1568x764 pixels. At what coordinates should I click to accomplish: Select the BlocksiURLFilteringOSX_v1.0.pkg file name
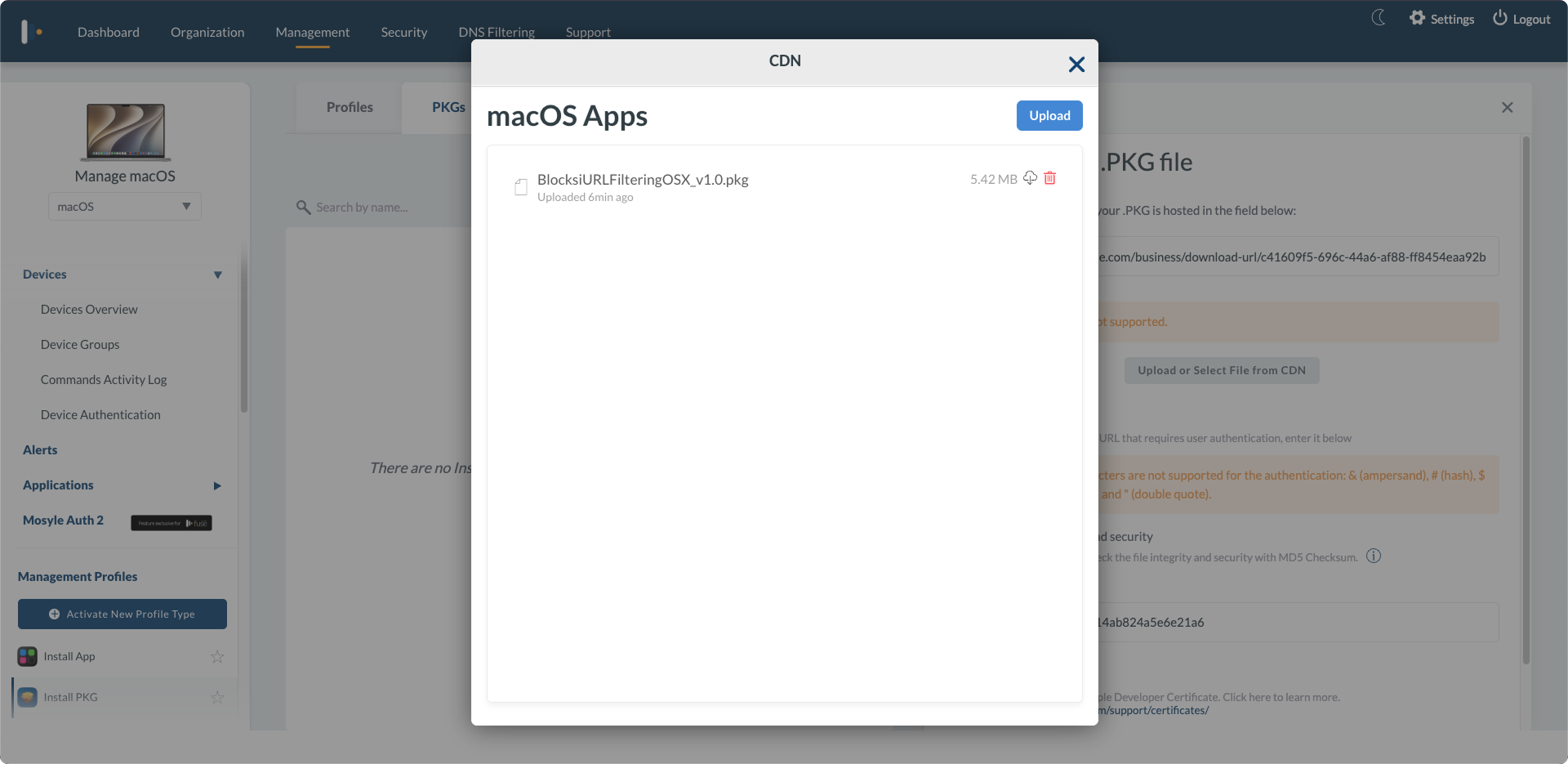643,180
